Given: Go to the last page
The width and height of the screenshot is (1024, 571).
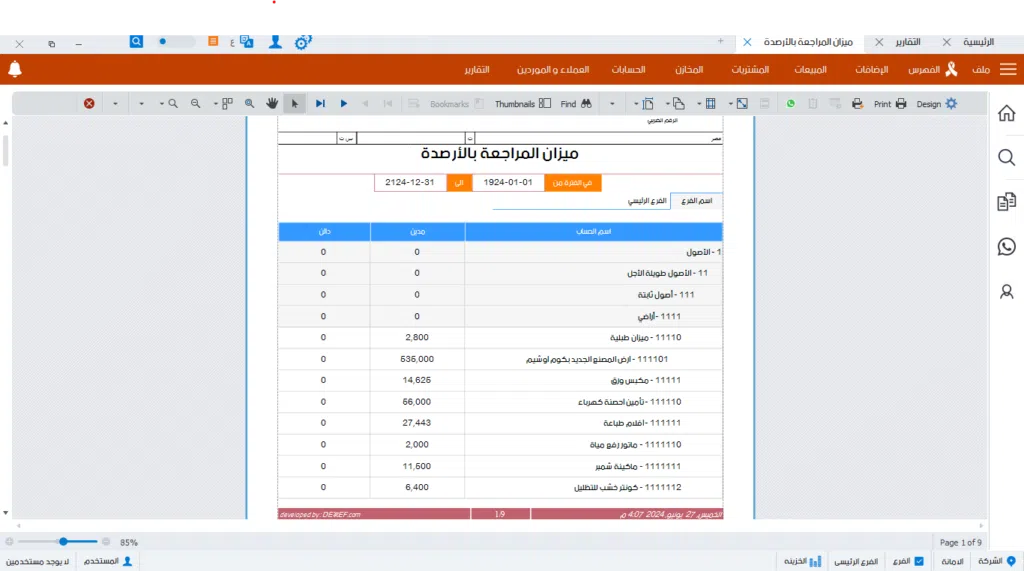Looking at the screenshot, I should (320, 103).
